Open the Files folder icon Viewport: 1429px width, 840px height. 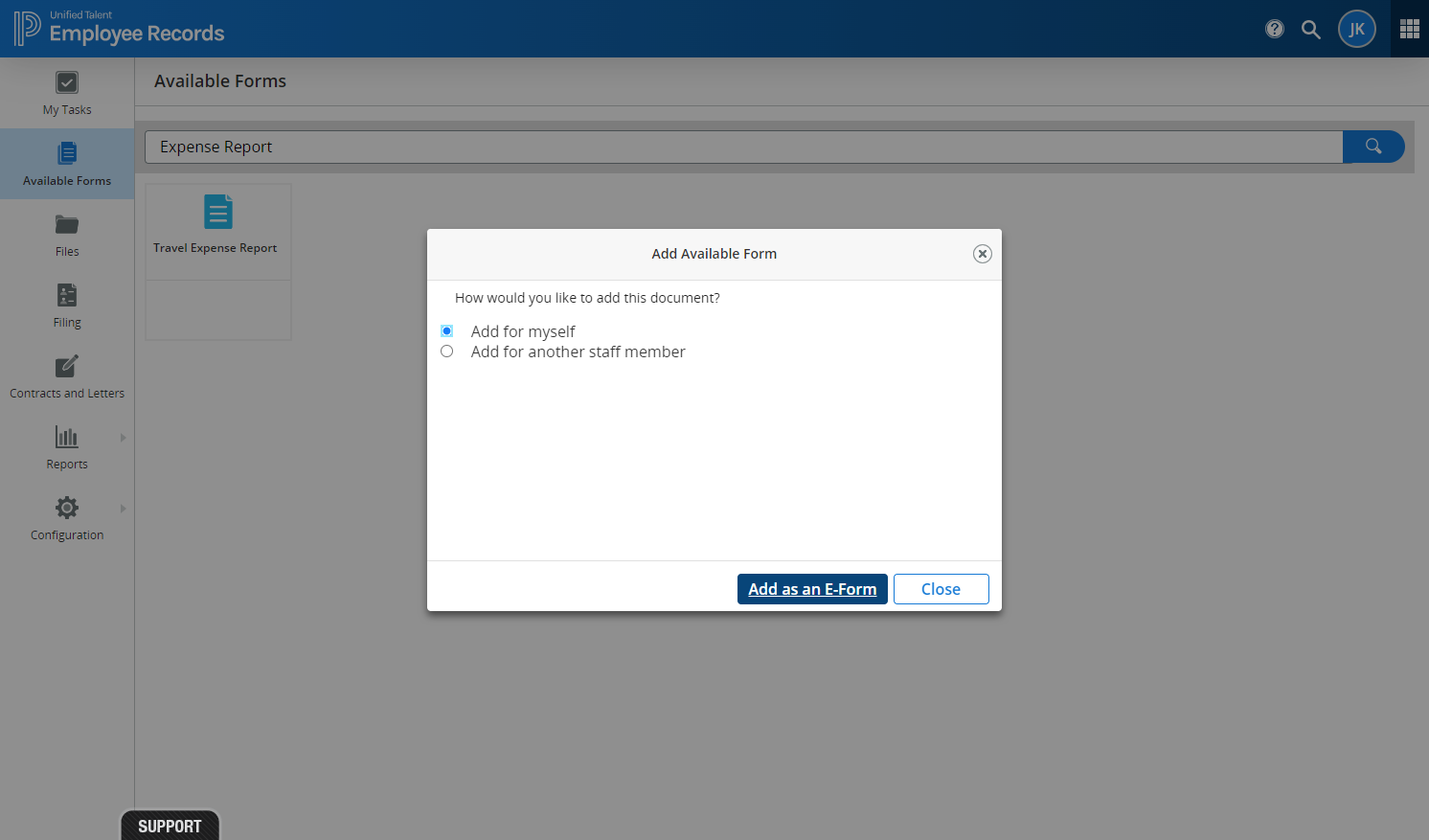pyautogui.click(x=67, y=224)
